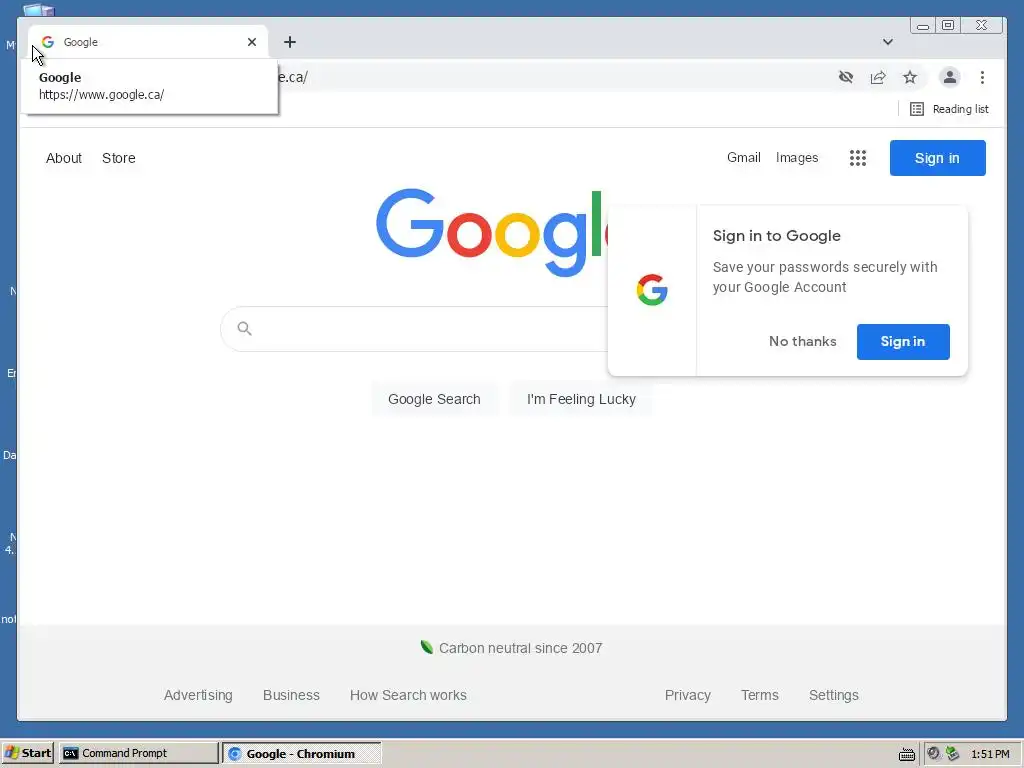This screenshot has width=1024, height=768.
Task: Select the Google tab title
Action: (x=80, y=42)
